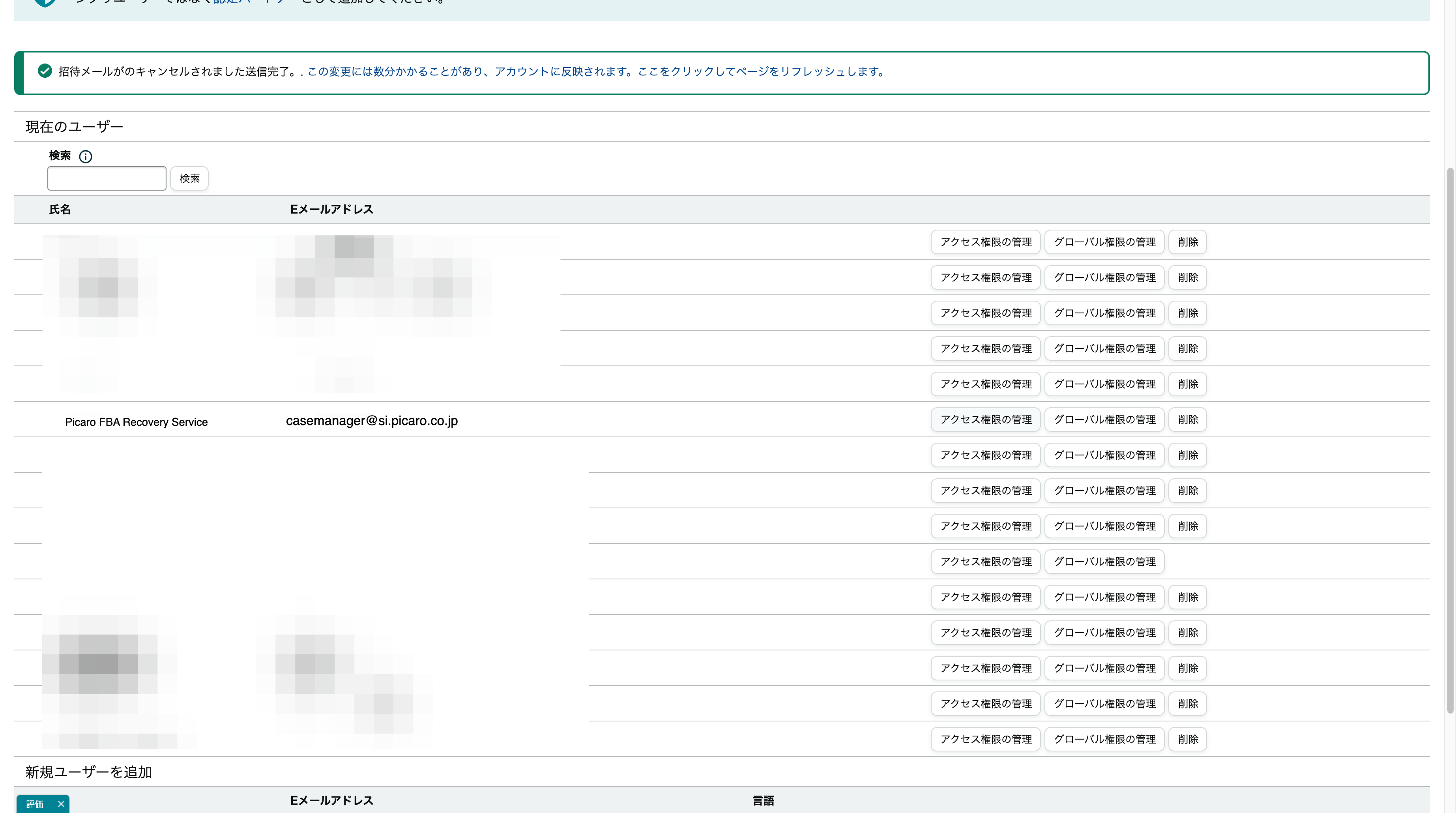Close the 評価 feedback tab with X
This screenshot has width=1456, height=813.
(x=61, y=804)
